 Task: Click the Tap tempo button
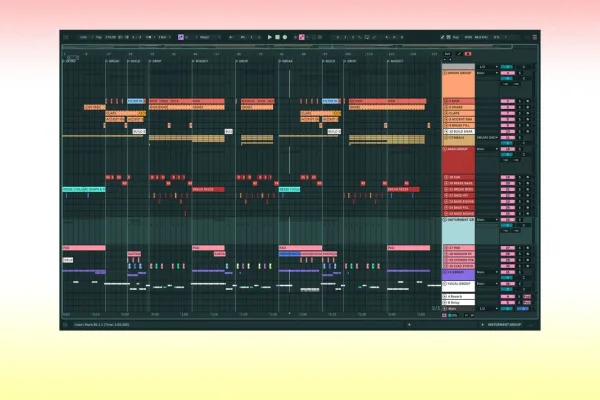click(99, 37)
